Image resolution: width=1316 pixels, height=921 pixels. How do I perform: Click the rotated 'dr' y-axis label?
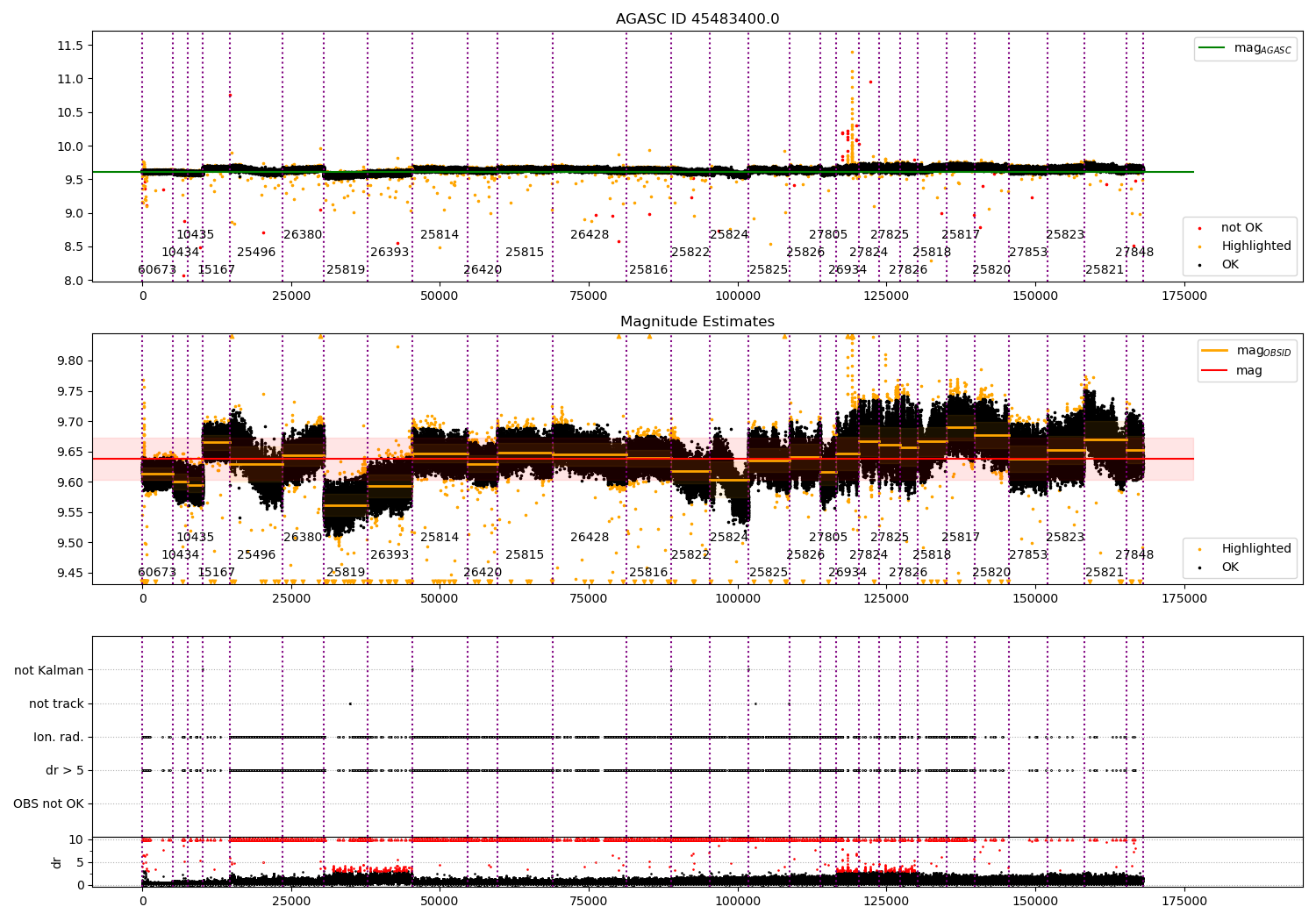pyautogui.click(x=57, y=862)
